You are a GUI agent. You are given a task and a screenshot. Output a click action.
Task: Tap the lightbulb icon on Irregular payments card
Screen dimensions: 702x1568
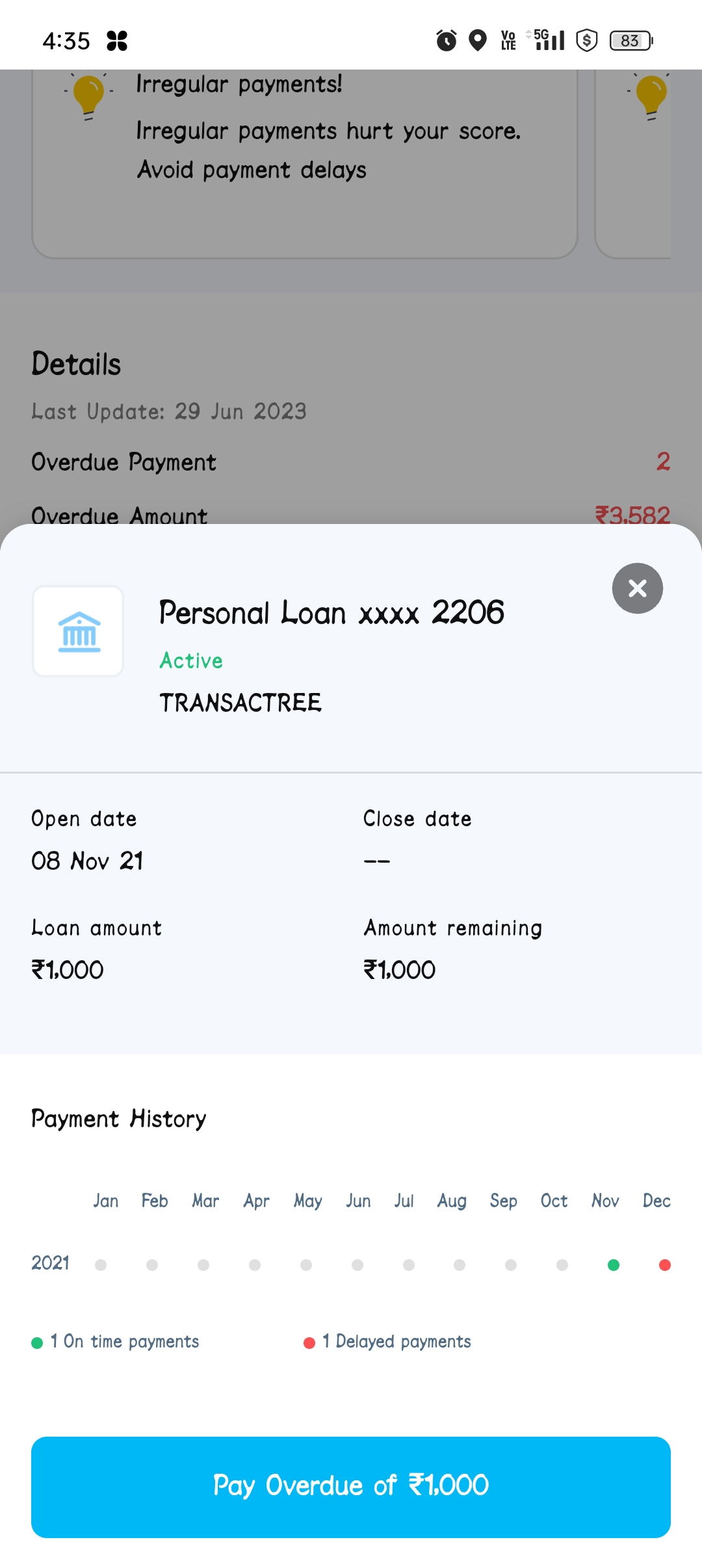(89, 96)
